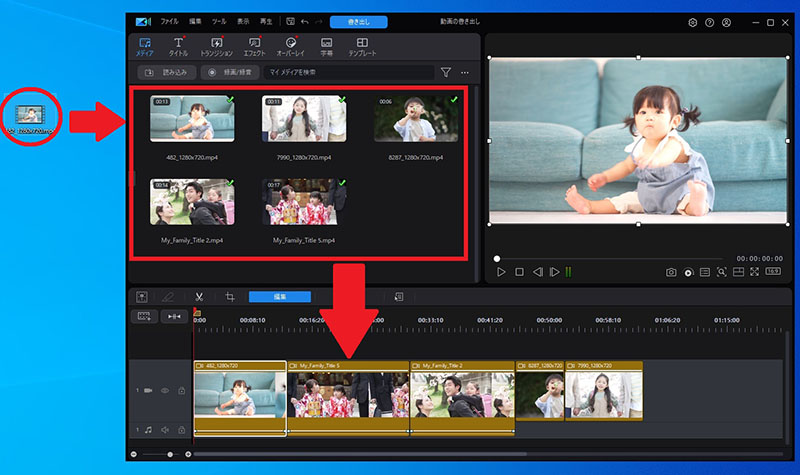Viewport: 800px width, 475px height.
Task: Click the add track icon beside ruler
Action: [x=144, y=316]
